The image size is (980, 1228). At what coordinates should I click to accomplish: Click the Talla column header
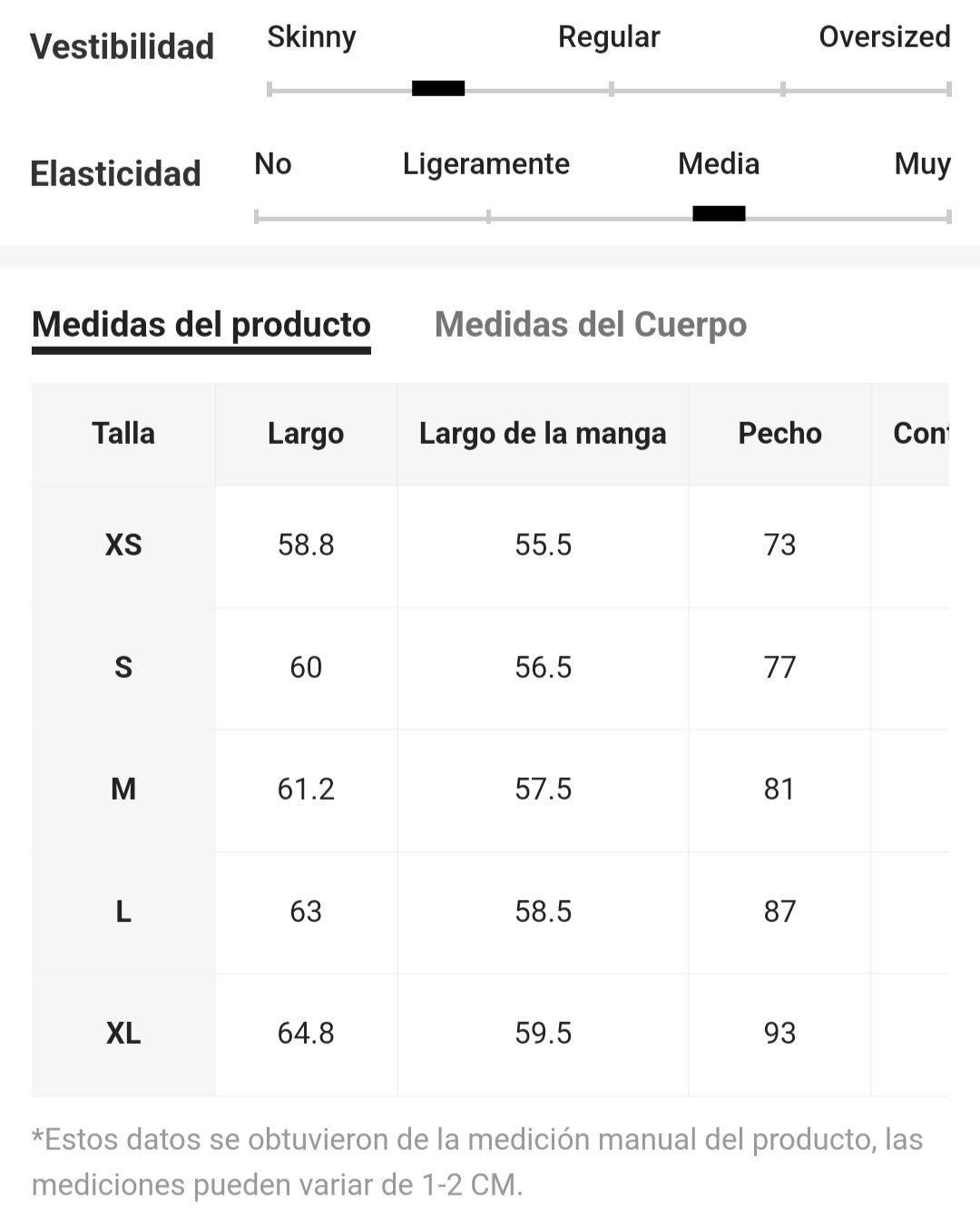tap(123, 434)
